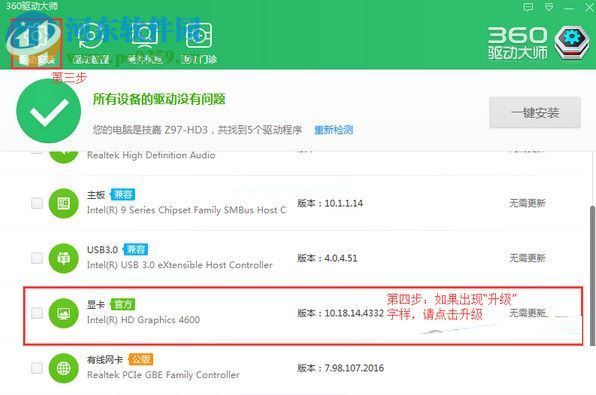Click 无需更新 status in the 主板 row

point(527,203)
